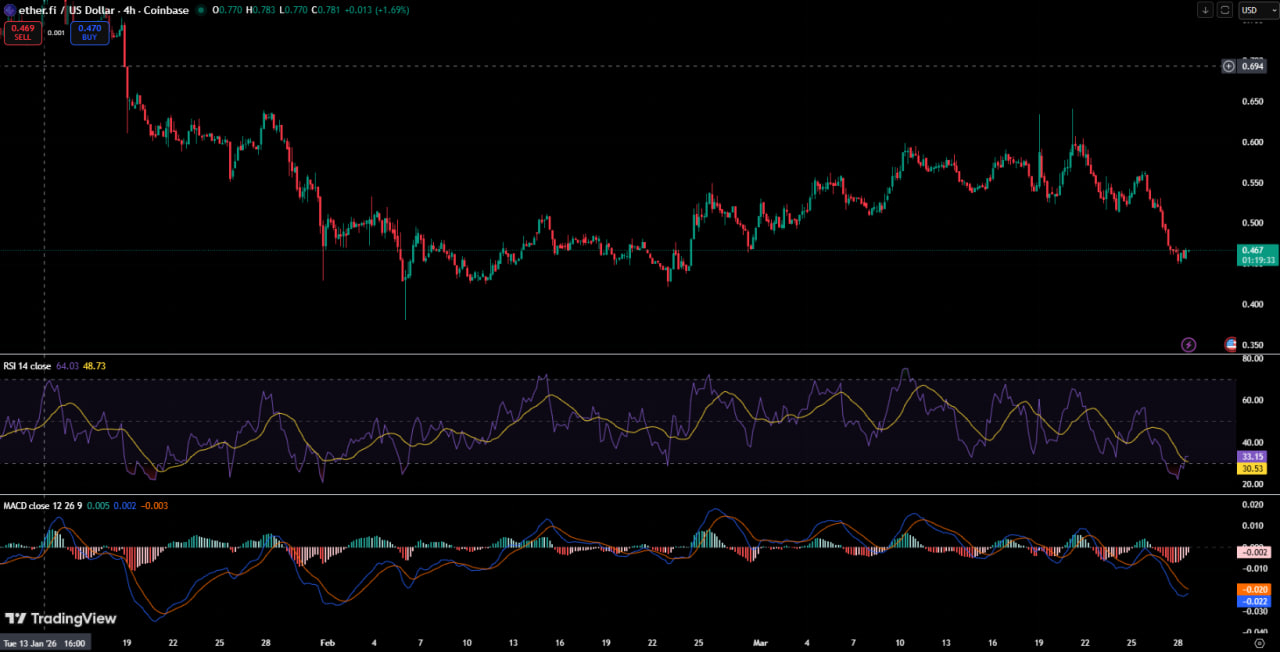This screenshot has height=652, width=1280.
Task: Click the RSI value 64.03
Action: [67, 366]
